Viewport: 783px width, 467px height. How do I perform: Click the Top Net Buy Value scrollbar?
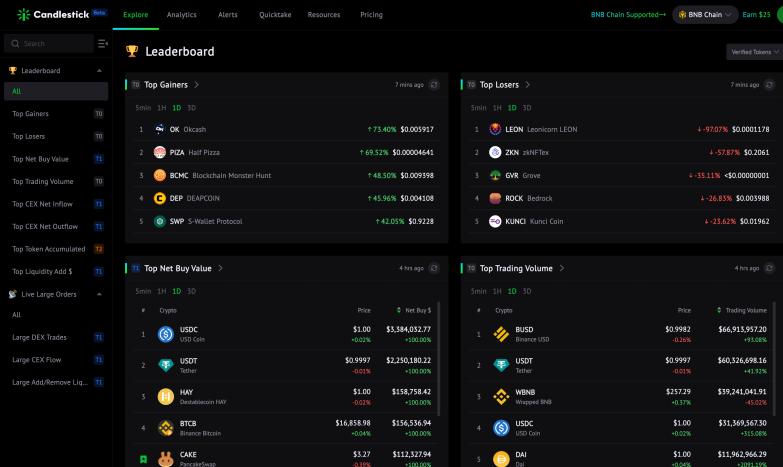(x=438, y=359)
